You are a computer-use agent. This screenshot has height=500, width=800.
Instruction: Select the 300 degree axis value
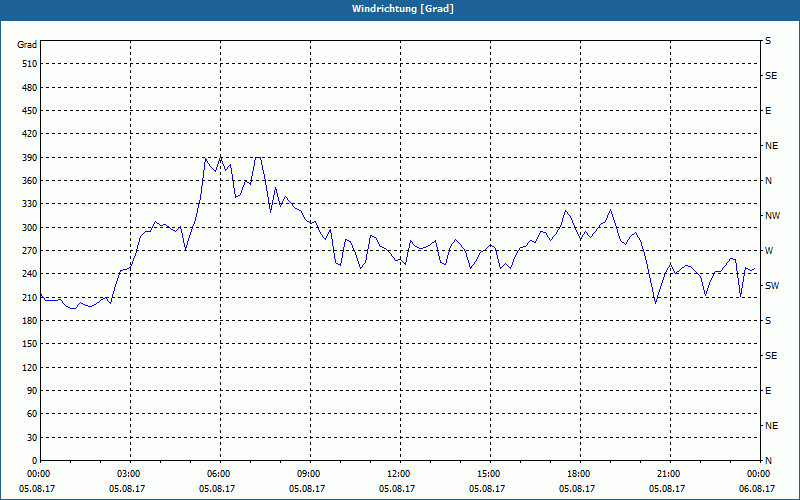(30, 228)
